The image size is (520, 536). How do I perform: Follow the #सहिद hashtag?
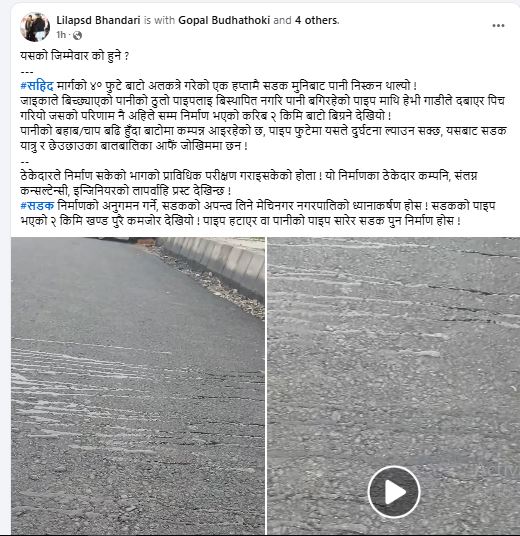pyautogui.click(x=37, y=85)
